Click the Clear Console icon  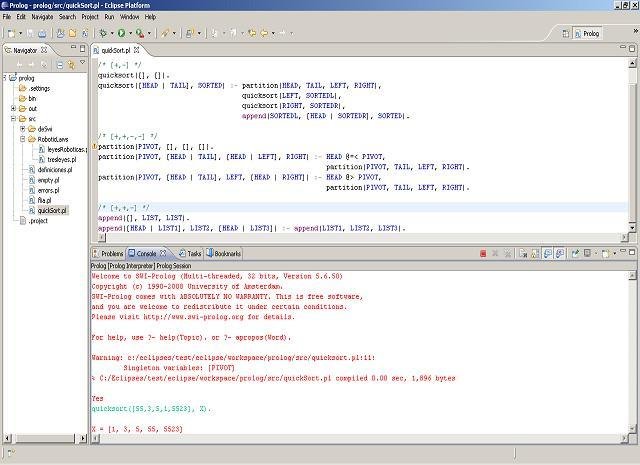(x=523, y=254)
